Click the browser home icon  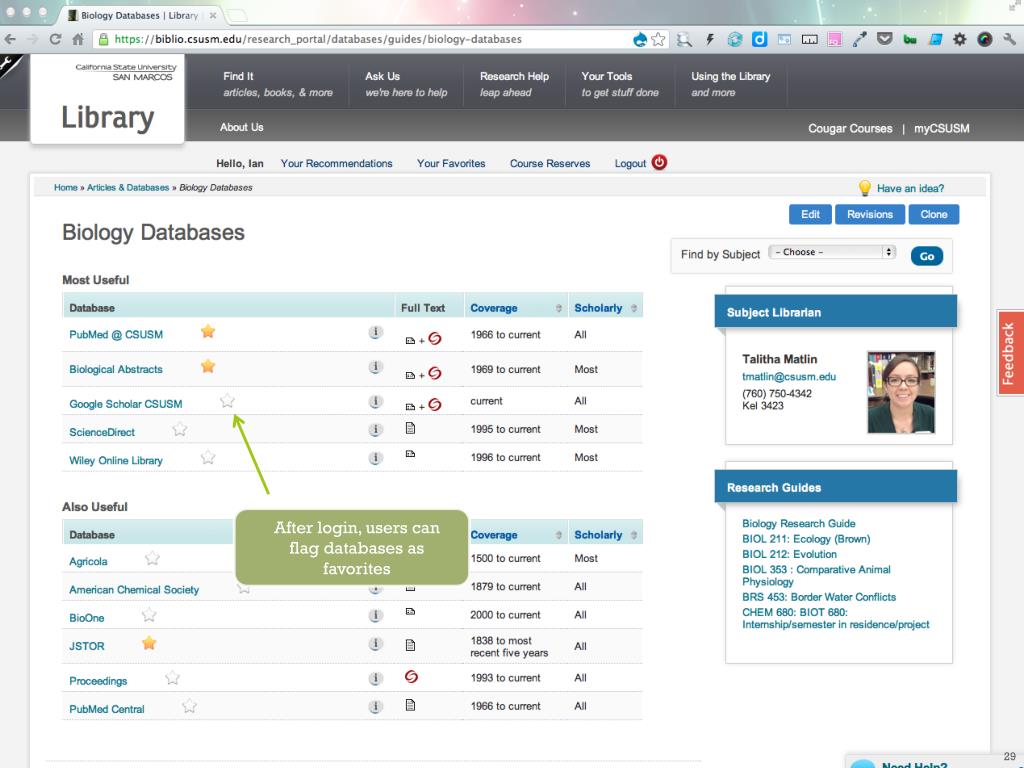[x=75, y=39]
